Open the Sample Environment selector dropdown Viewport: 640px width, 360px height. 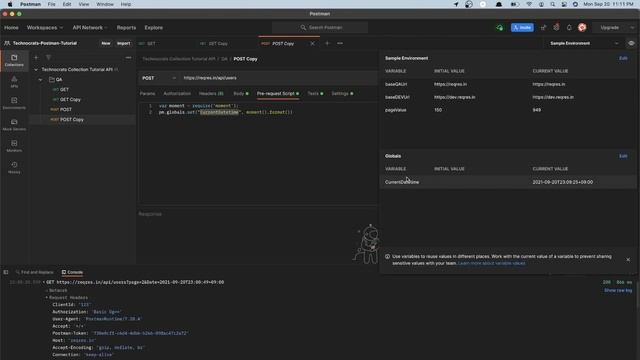[x=584, y=43]
